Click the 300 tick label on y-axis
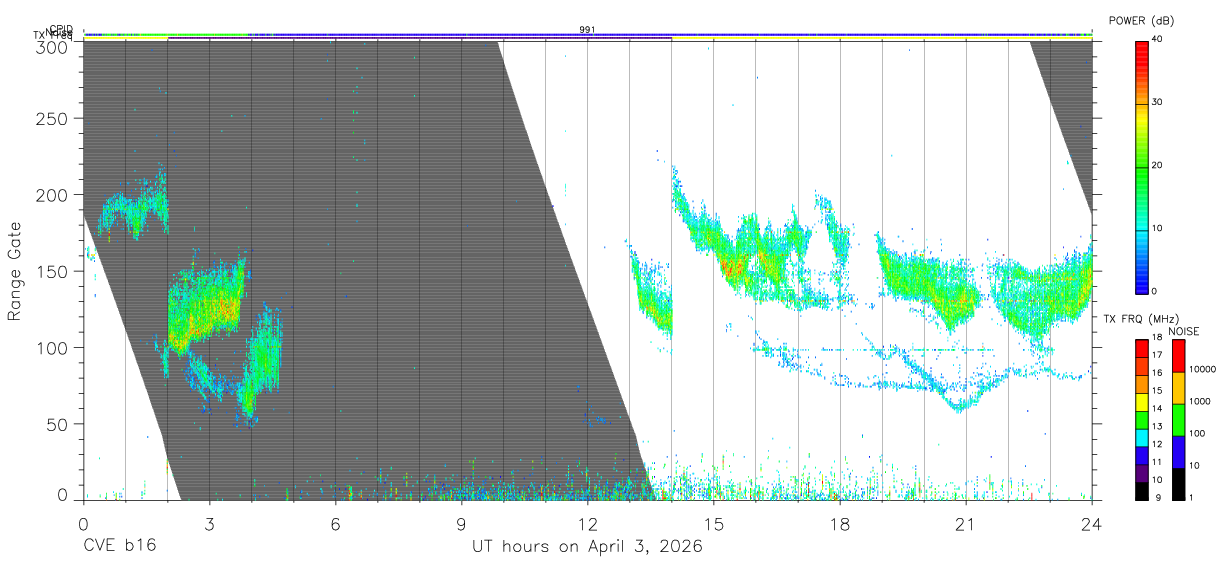Screen dimensions: 1228x567 [x=53, y=46]
